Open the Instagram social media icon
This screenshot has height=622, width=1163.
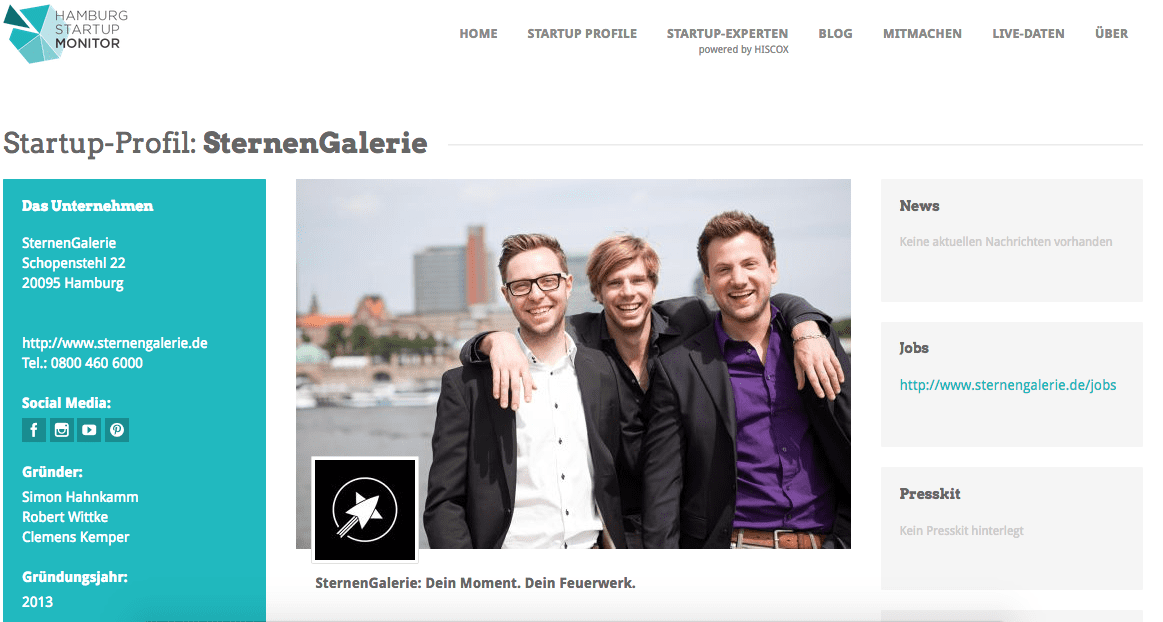(x=62, y=430)
